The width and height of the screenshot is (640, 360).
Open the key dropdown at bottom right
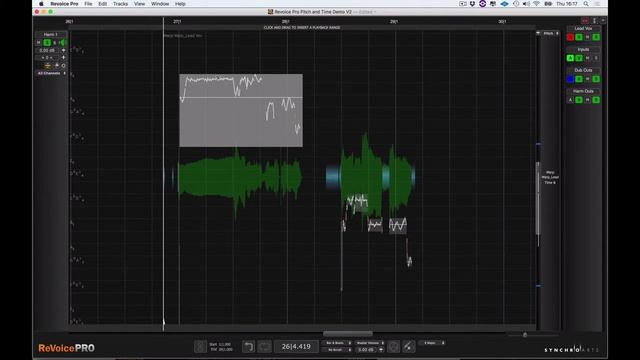point(432,343)
